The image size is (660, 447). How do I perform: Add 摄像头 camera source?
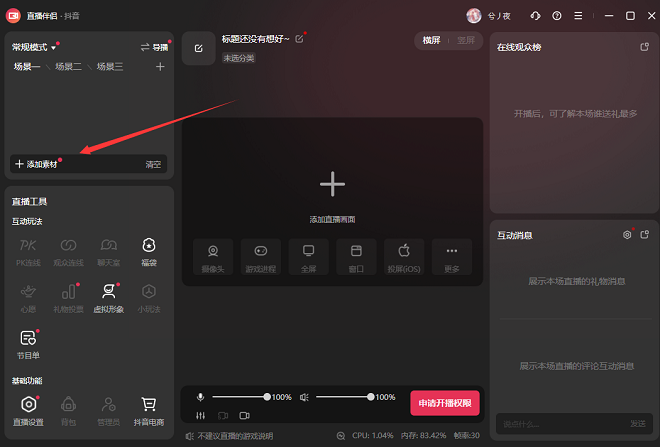(213, 257)
